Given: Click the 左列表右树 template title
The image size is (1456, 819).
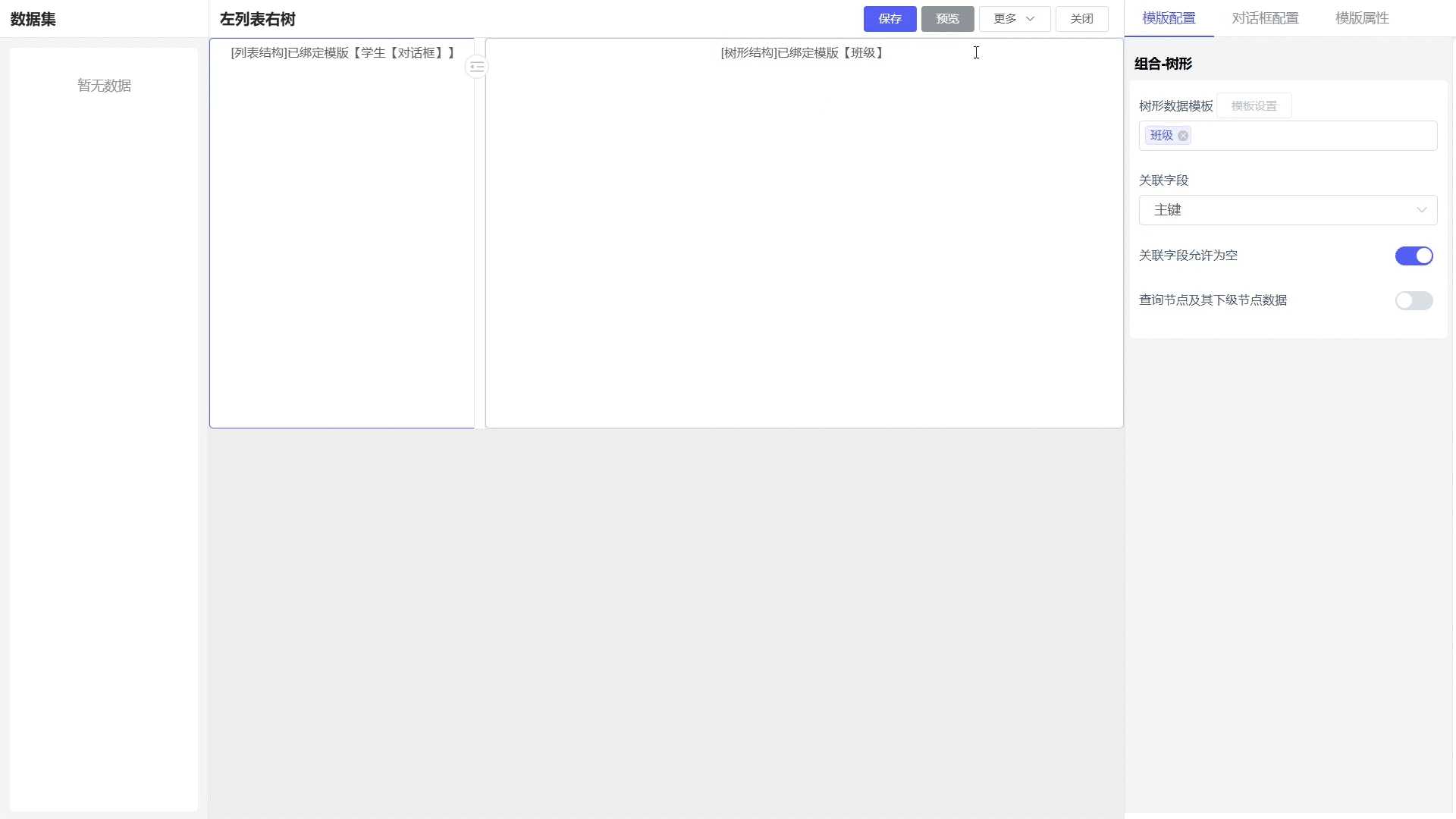Looking at the screenshot, I should pyautogui.click(x=258, y=19).
